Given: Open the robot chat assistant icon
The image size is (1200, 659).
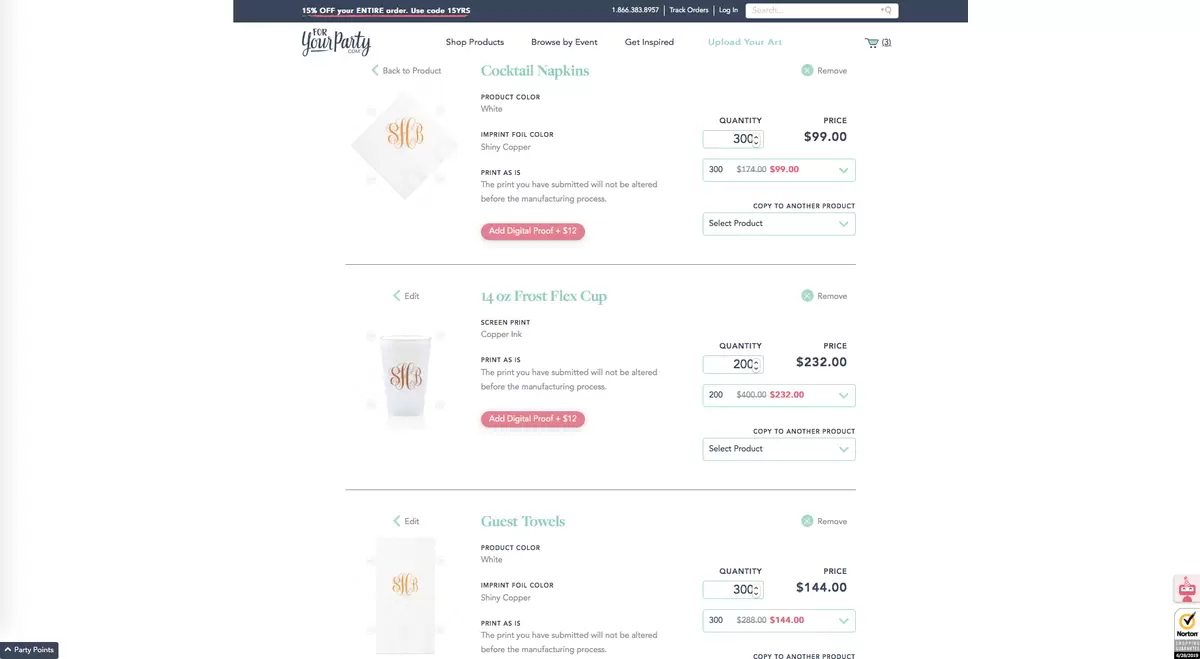Looking at the screenshot, I should [x=1186, y=589].
